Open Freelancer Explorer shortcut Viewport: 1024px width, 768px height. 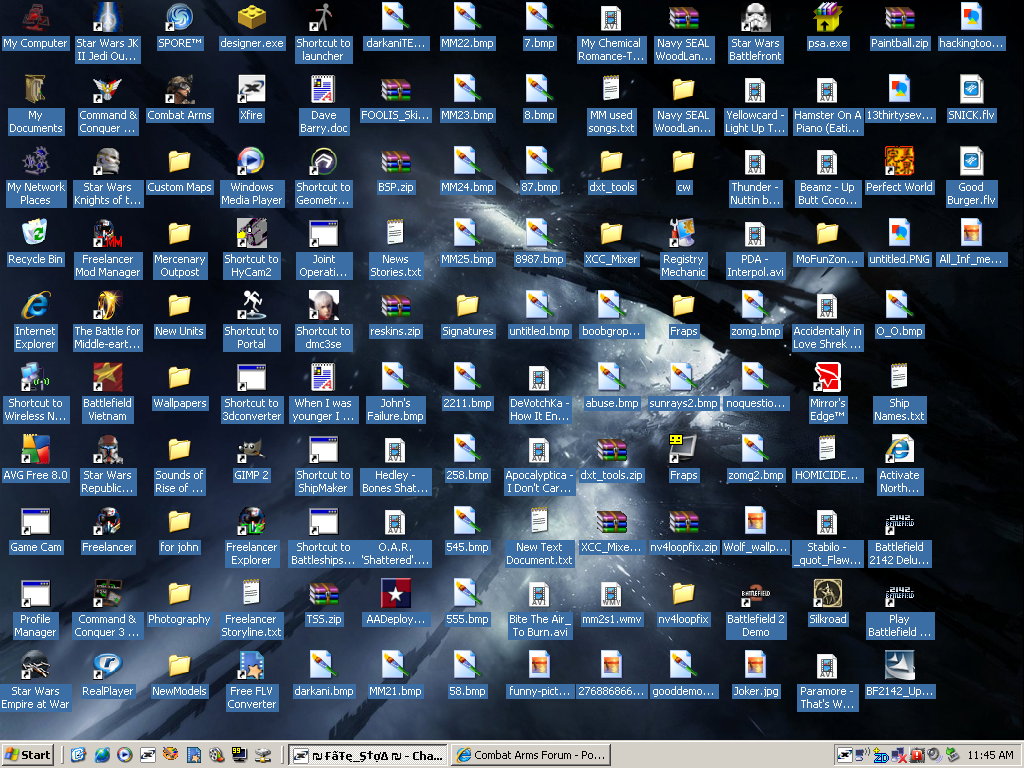(251, 537)
